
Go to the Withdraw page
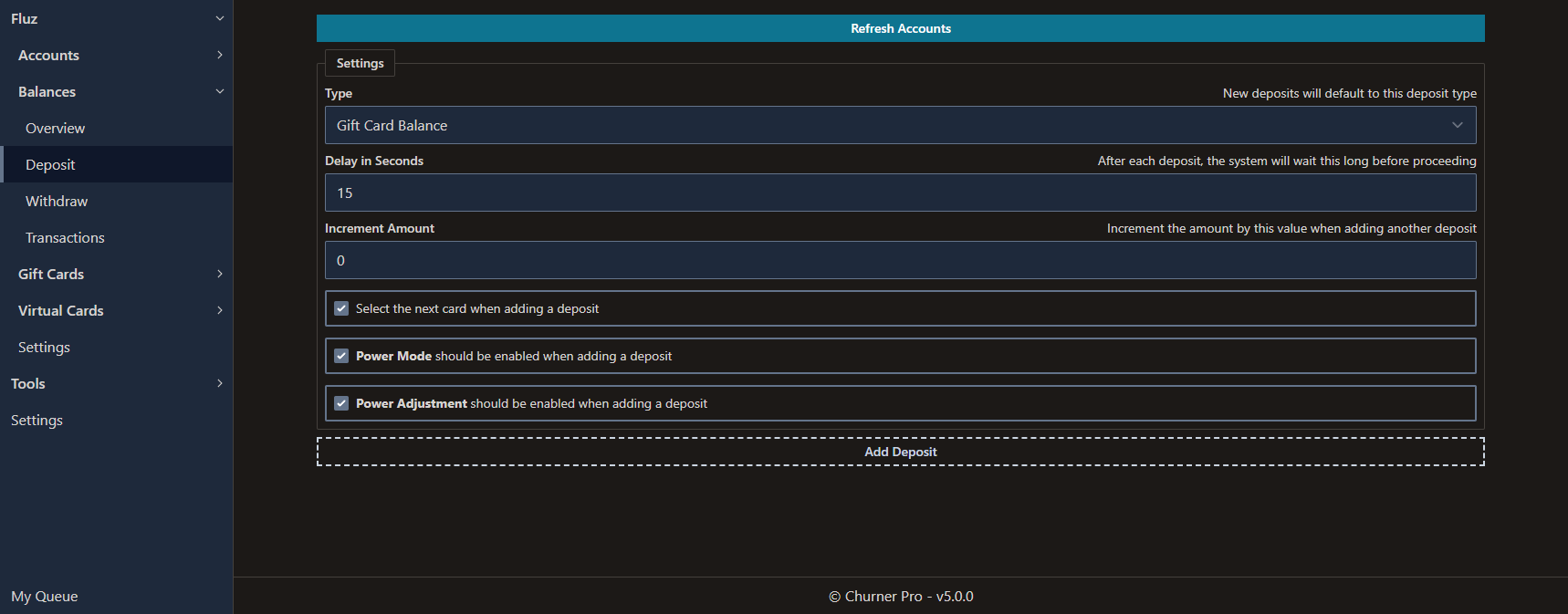57,201
